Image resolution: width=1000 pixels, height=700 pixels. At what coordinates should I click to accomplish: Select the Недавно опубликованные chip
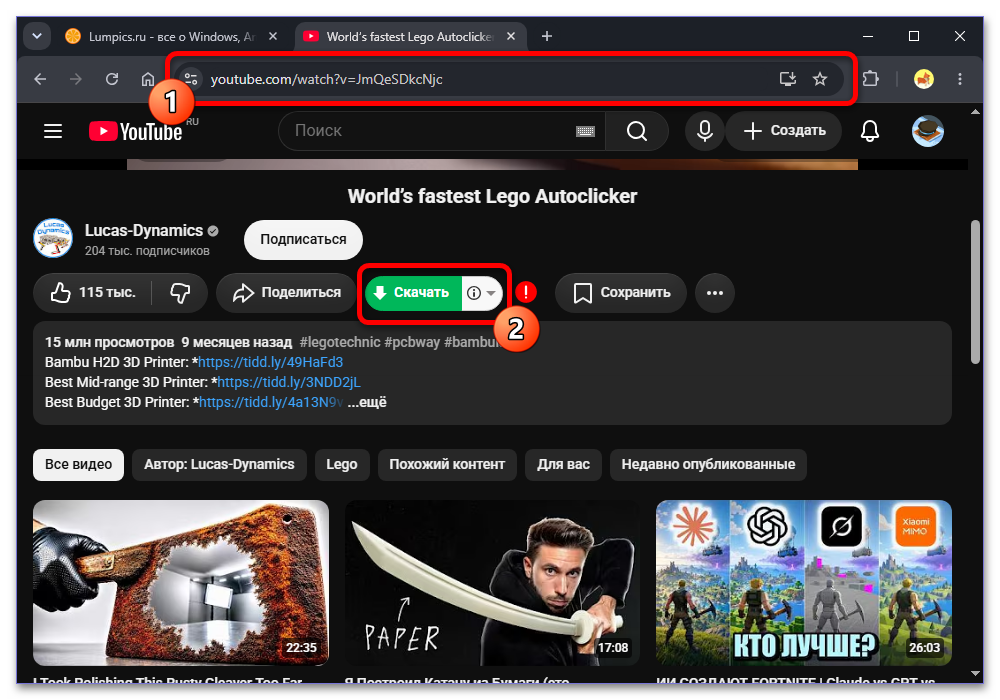tap(709, 465)
